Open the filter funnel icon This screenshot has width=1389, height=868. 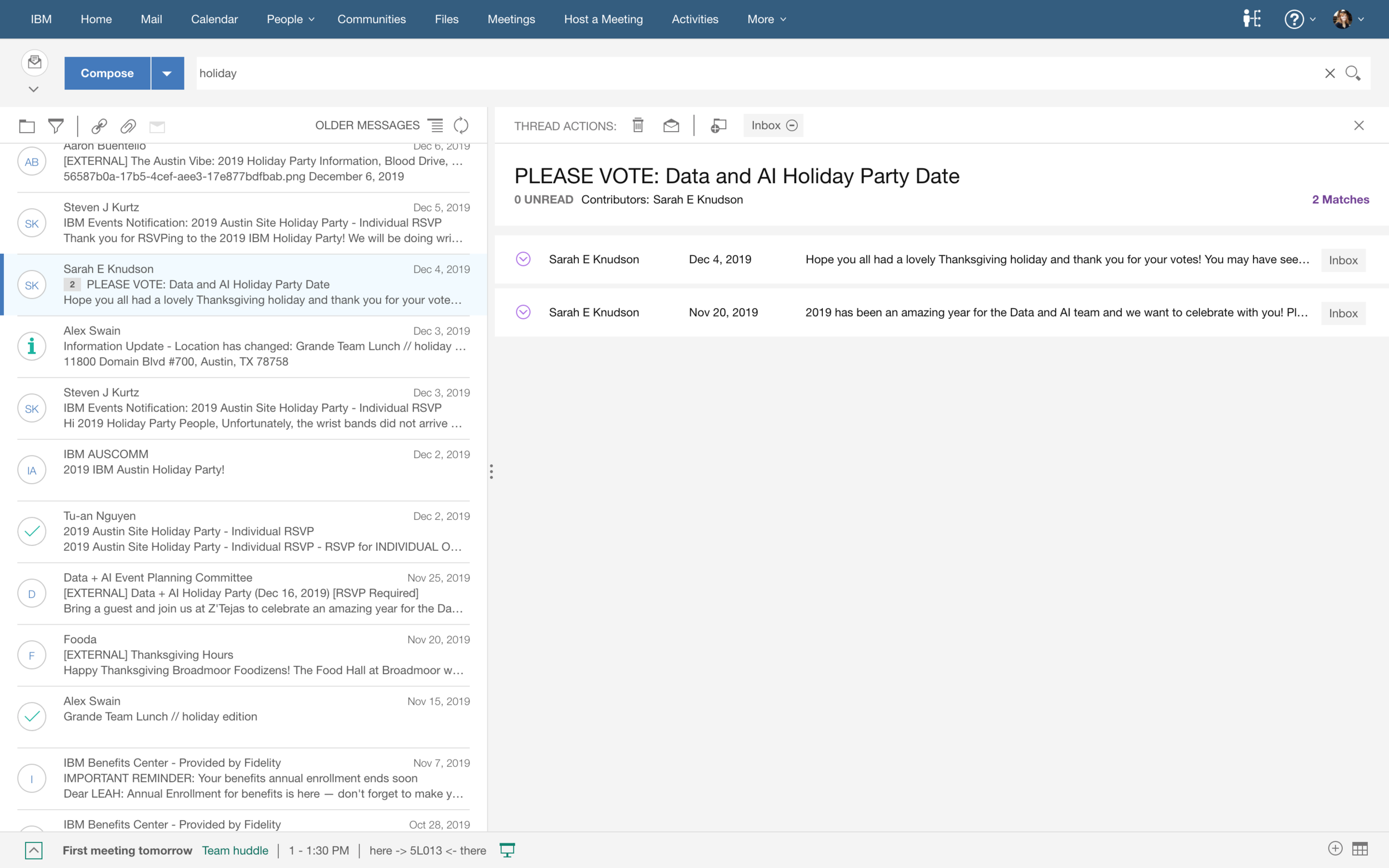(56, 126)
